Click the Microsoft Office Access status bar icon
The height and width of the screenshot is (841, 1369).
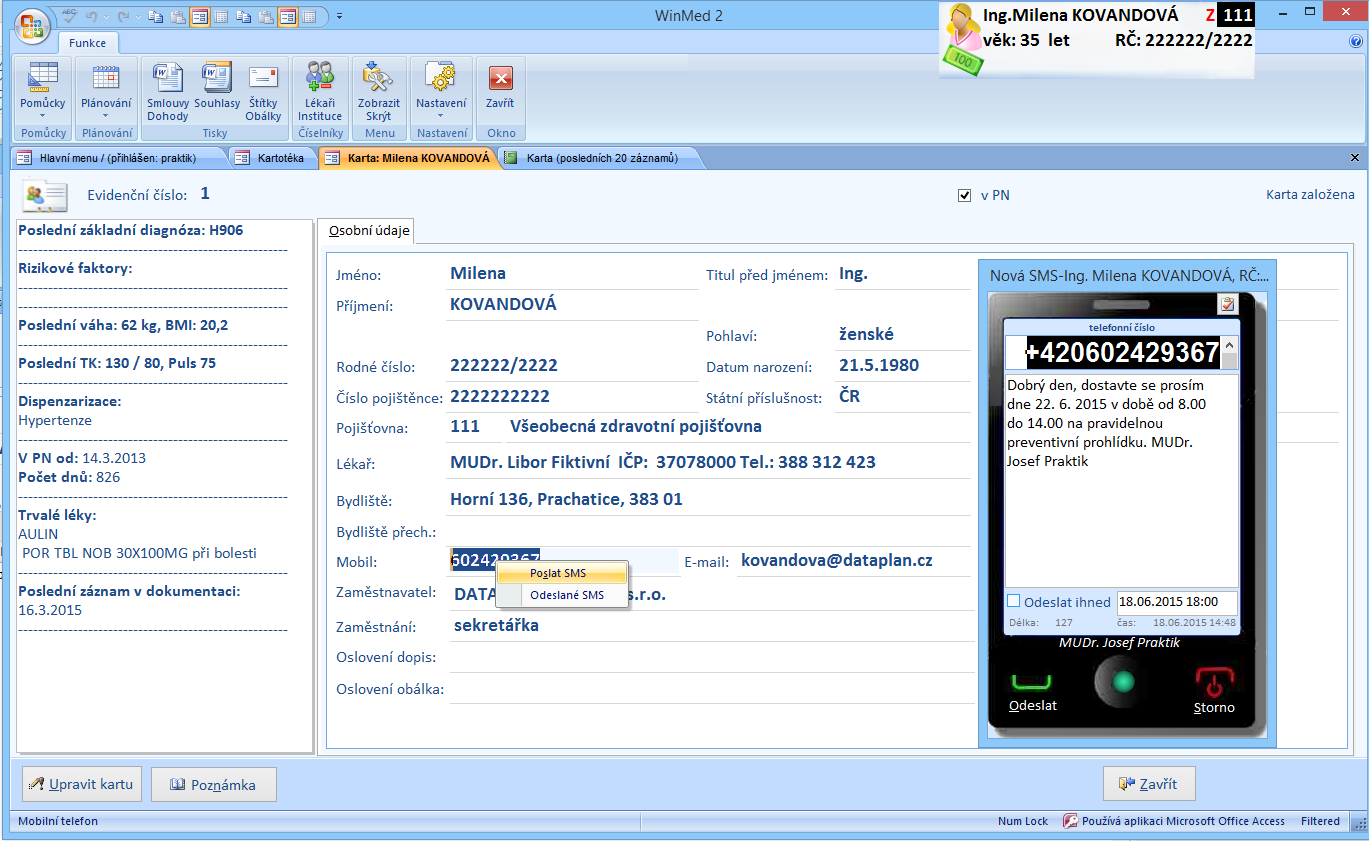pos(1070,821)
